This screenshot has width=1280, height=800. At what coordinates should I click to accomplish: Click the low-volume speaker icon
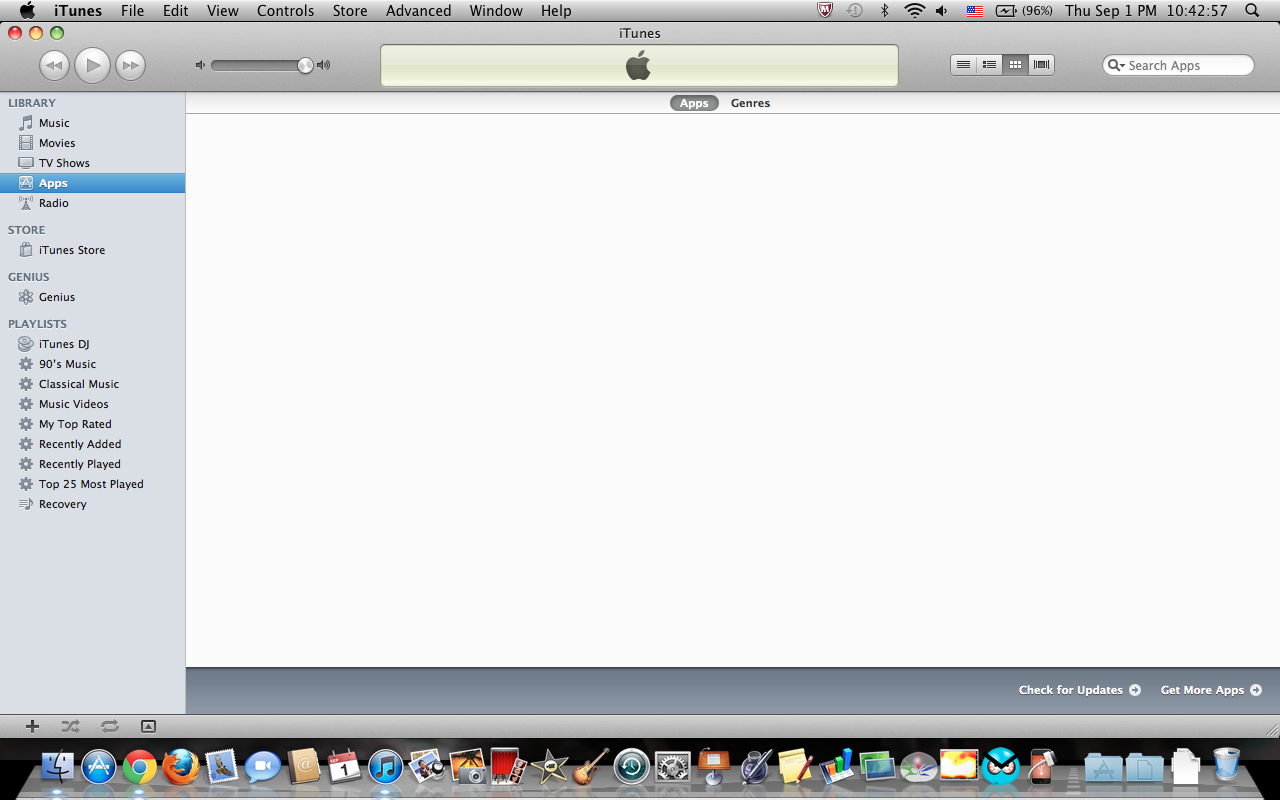click(x=200, y=65)
